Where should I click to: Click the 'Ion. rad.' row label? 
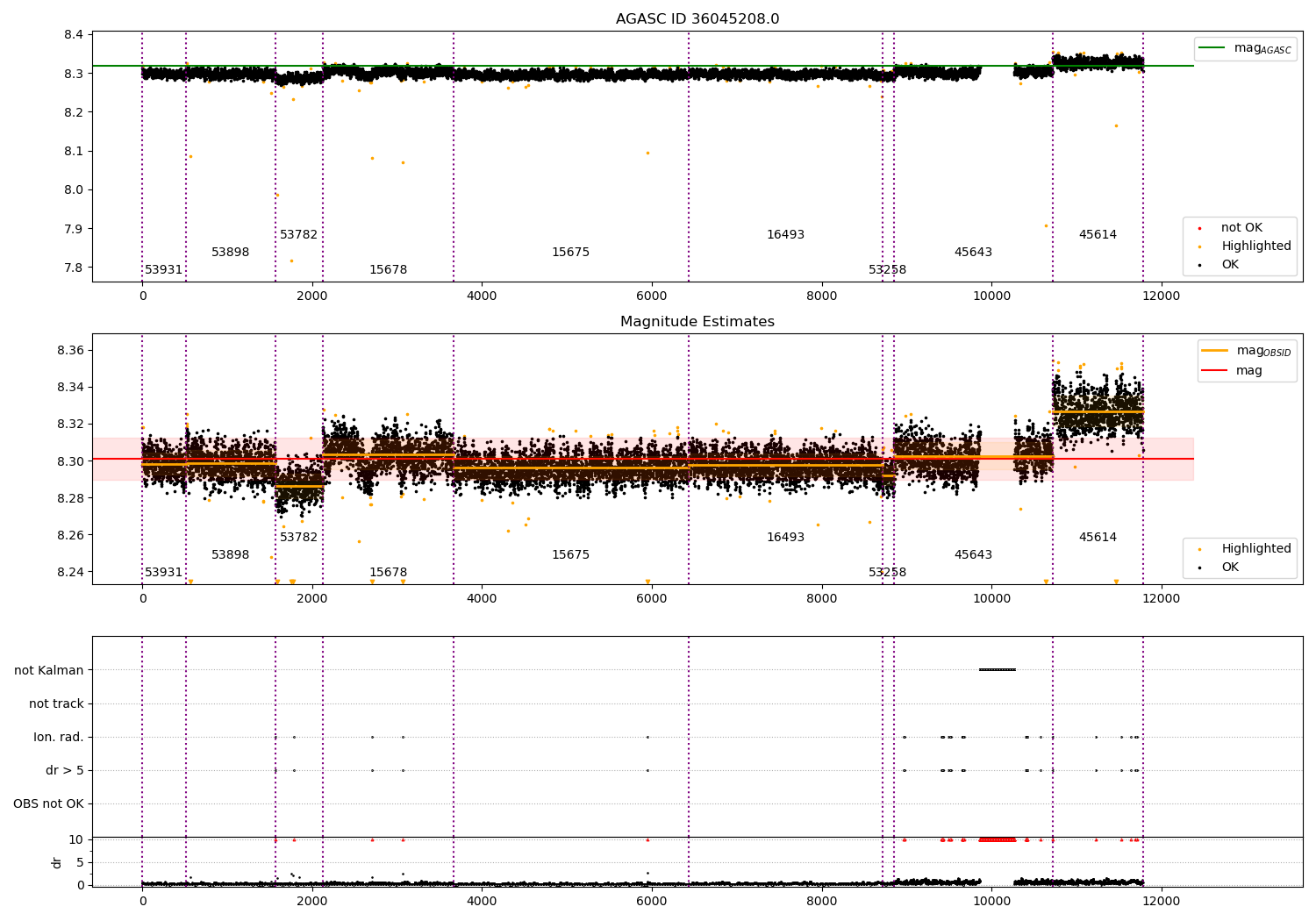pyautogui.click(x=59, y=737)
